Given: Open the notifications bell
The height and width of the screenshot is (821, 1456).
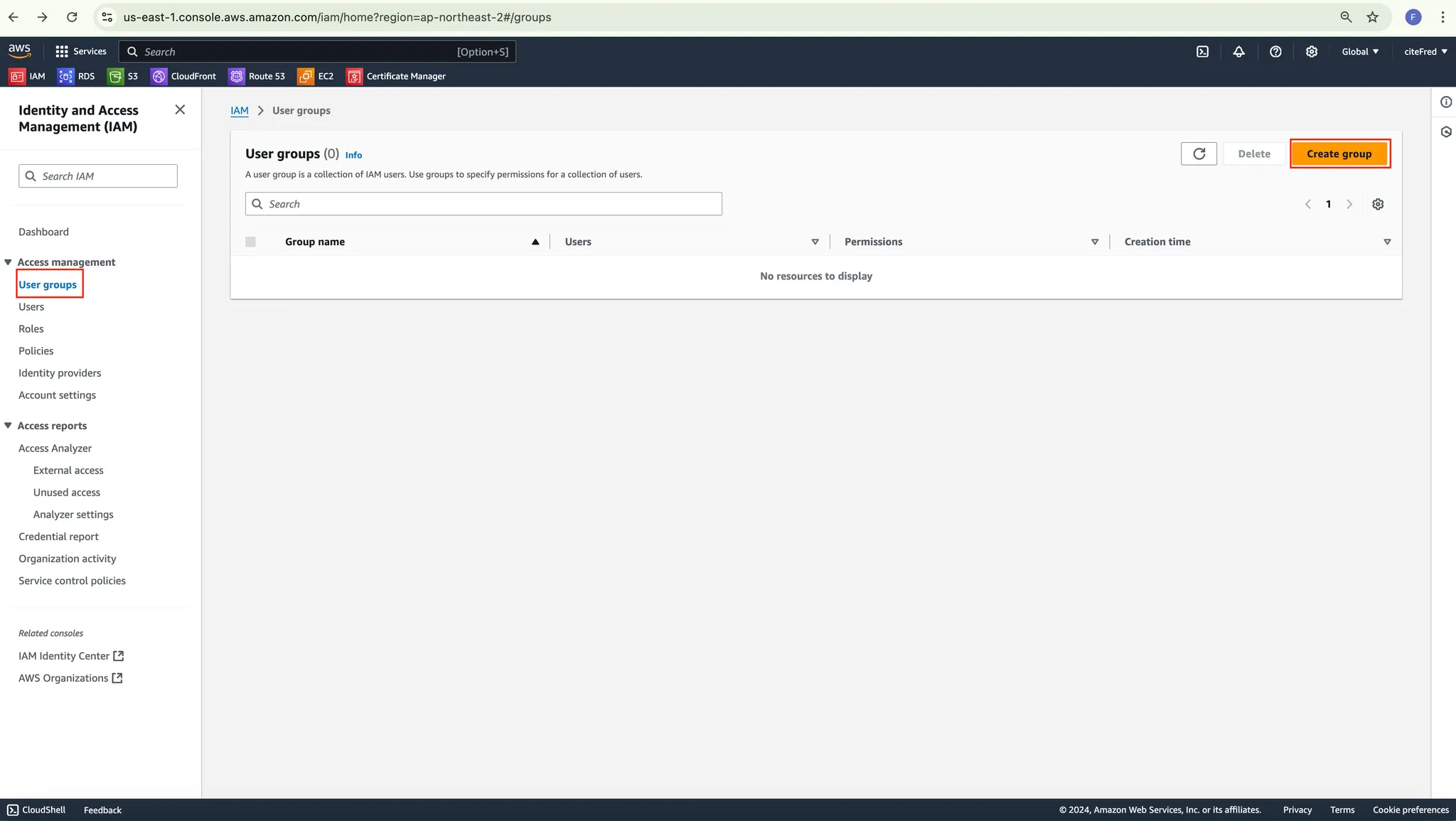Looking at the screenshot, I should pyautogui.click(x=1238, y=52).
